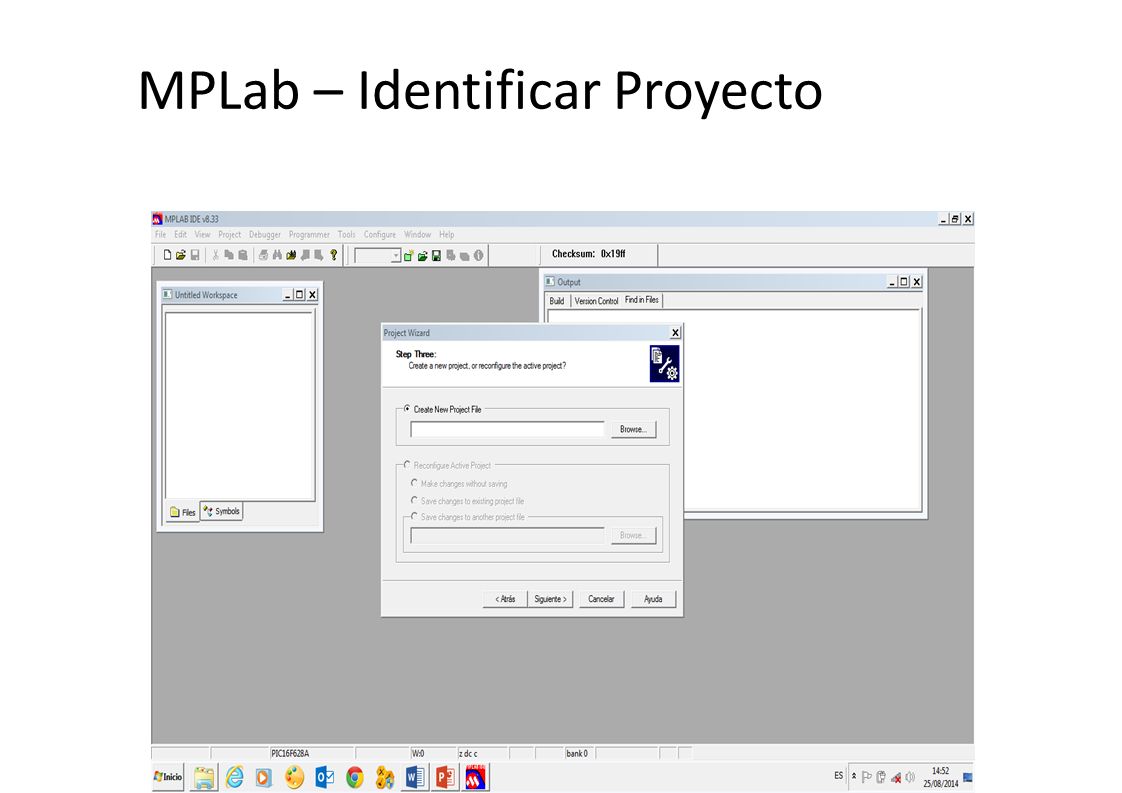Viewport: 1122px width, 793px height.
Task: Click the green Save Workspace disk icon
Action: pyautogui.click(x=436, y=256)
